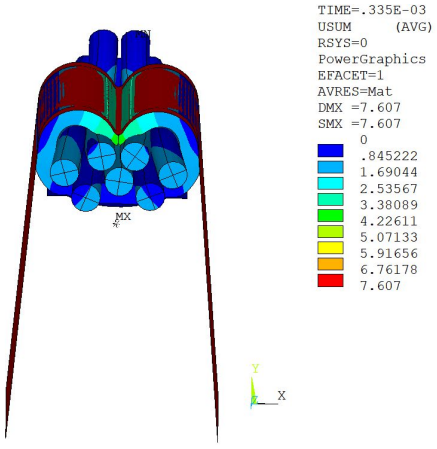The width and height of the screenshot is (437, 449).
Task: Click legend value 4.22611
Action: 389,221
